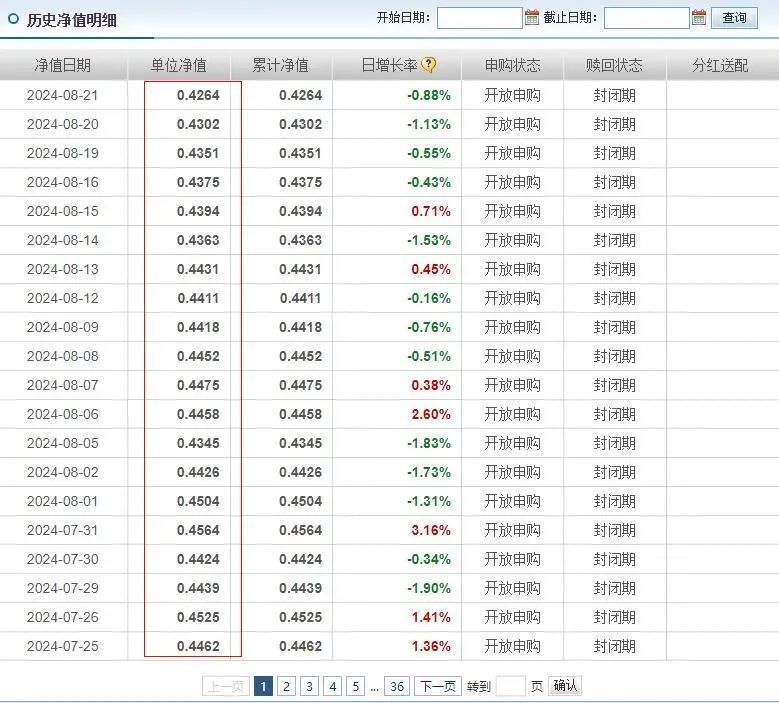The height and width of the screenshot is (703, 779).
Task: Go to page 4 of results
Action: click(332, 687)
